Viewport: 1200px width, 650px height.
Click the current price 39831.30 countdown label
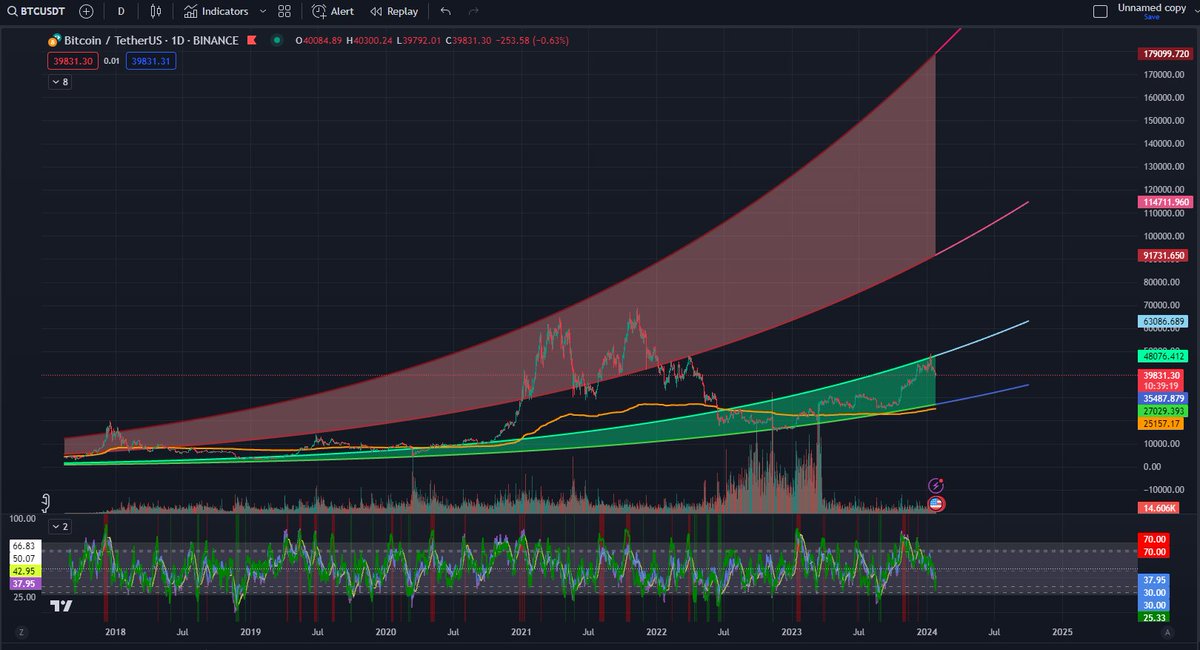[1160, 379]
